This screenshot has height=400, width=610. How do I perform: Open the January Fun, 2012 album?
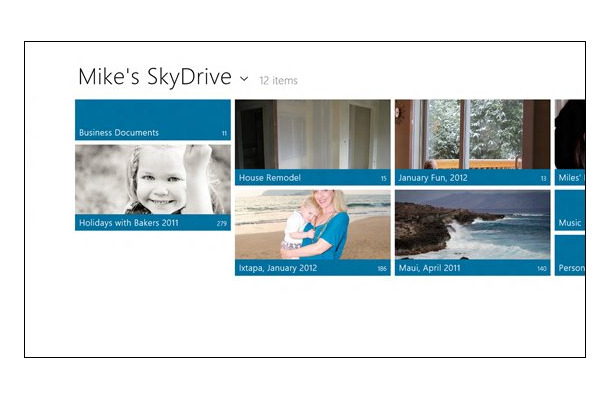(x=473, y=142)
